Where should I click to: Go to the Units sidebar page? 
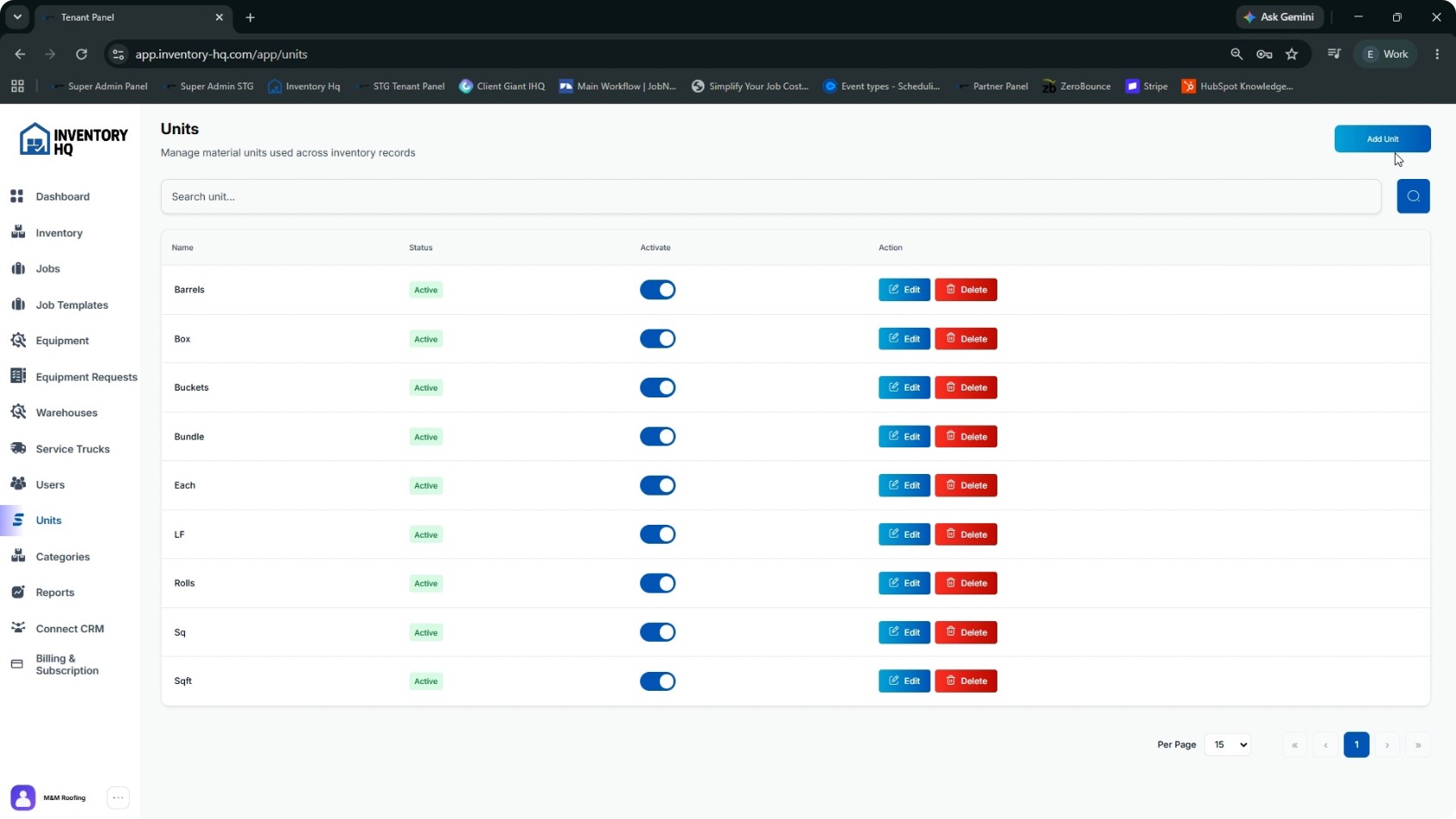point(49,520)
